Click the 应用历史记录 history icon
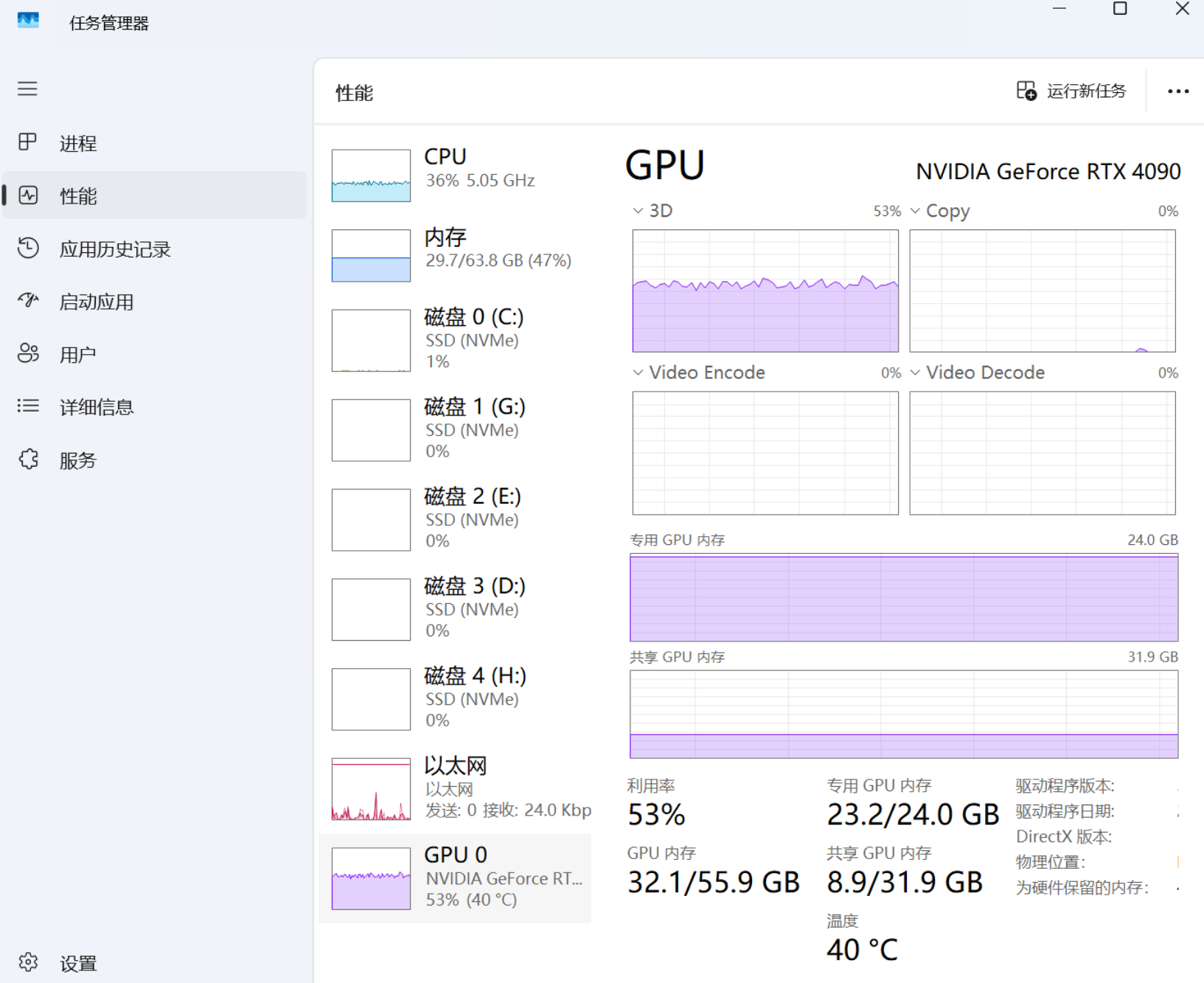 click(x=28, y=249)
